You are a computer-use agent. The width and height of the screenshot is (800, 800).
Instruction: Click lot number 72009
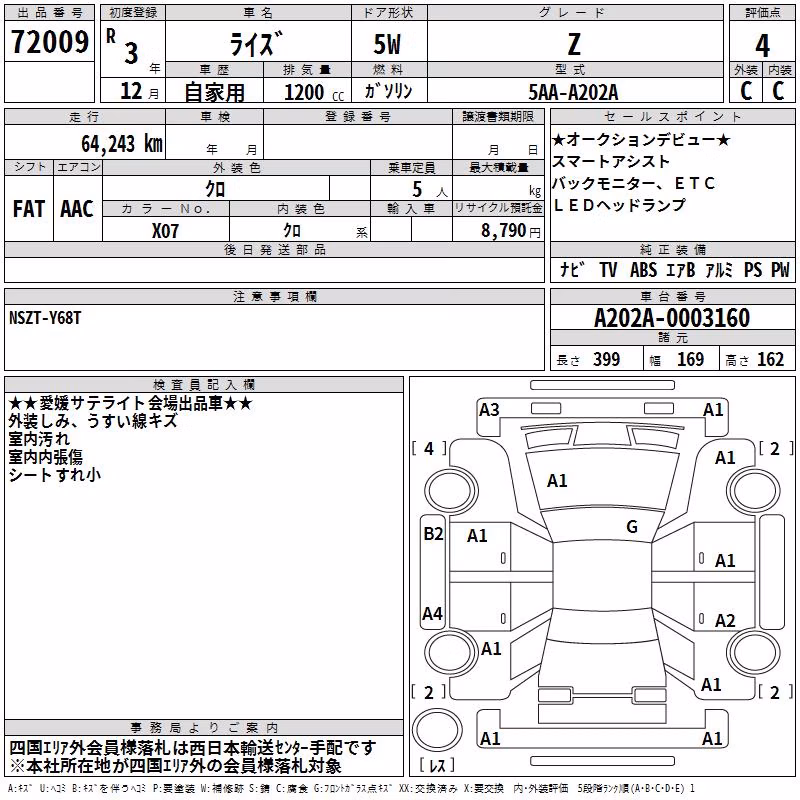click(50, 42)
